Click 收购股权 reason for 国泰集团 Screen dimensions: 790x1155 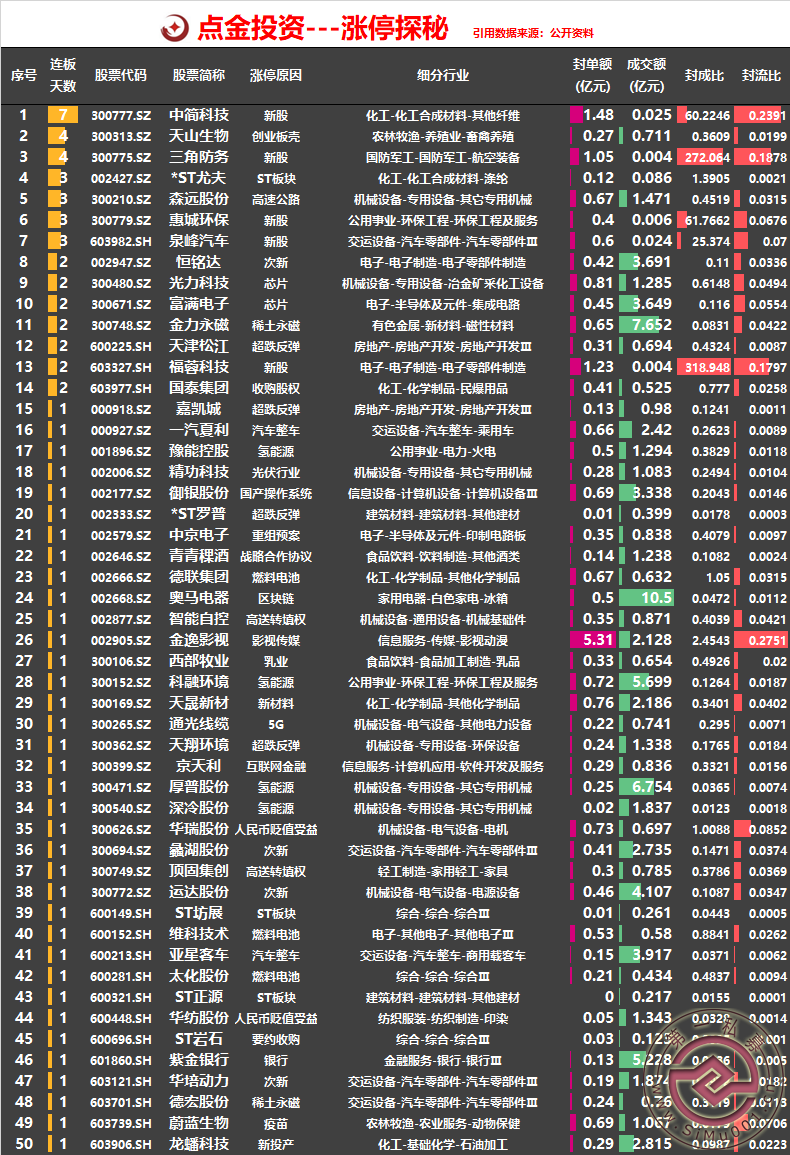click(276, 389)
